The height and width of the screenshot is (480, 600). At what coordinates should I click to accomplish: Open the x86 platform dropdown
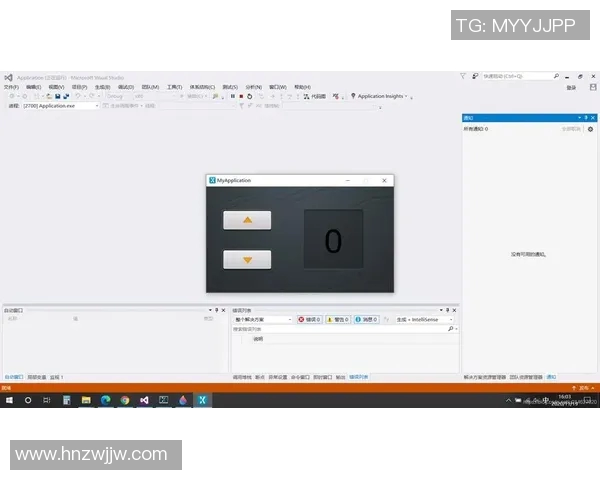[155, 96]
